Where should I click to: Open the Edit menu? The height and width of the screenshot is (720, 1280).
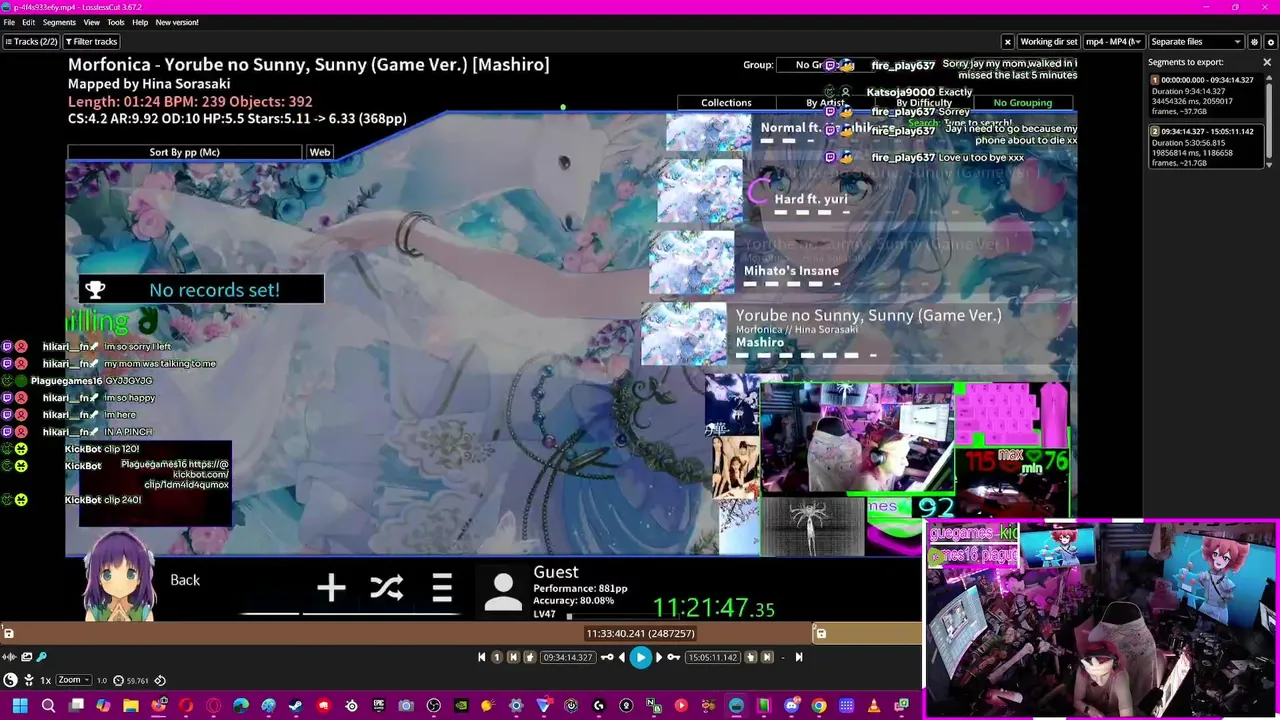28,22
